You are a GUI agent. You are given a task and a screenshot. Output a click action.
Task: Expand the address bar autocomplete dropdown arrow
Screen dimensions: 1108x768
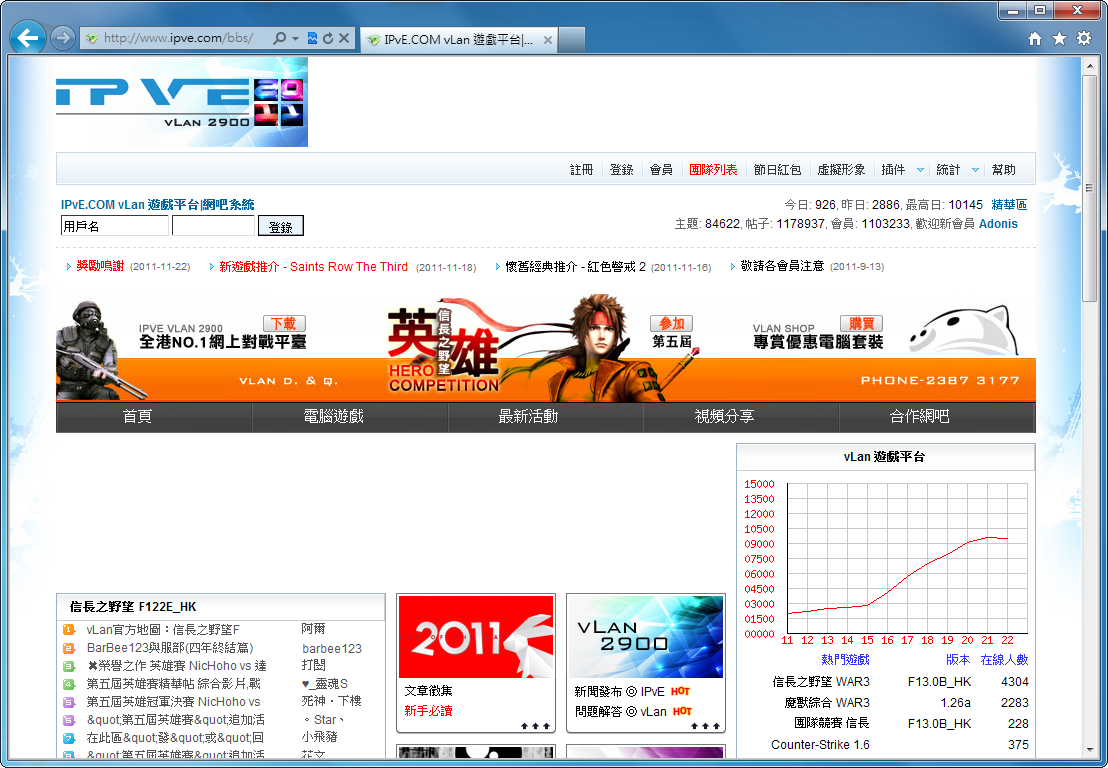(x=296, y=38)
